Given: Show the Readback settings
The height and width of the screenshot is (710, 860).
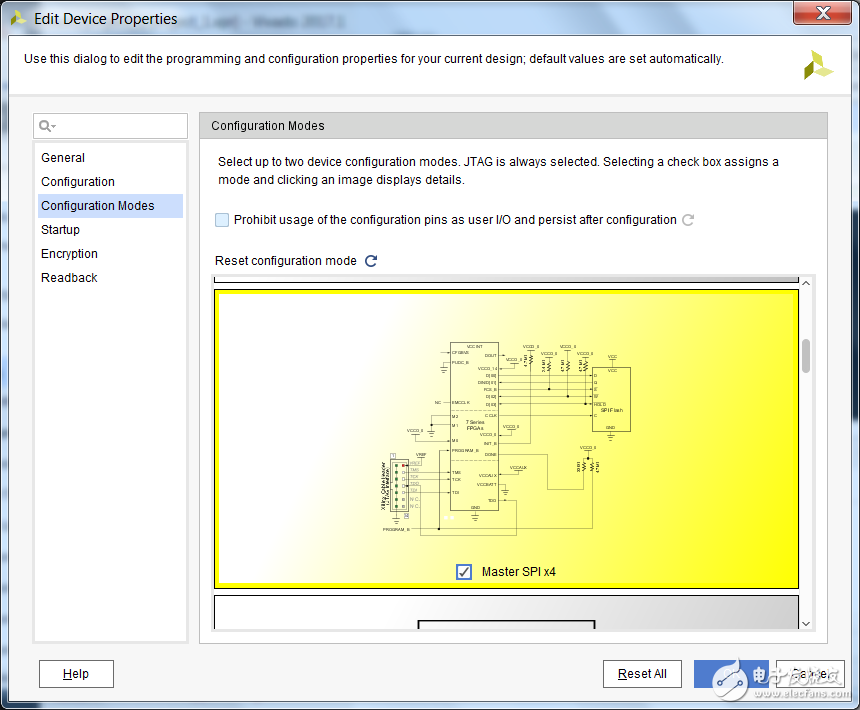Looking at the screenshot, I should point(69,278).
